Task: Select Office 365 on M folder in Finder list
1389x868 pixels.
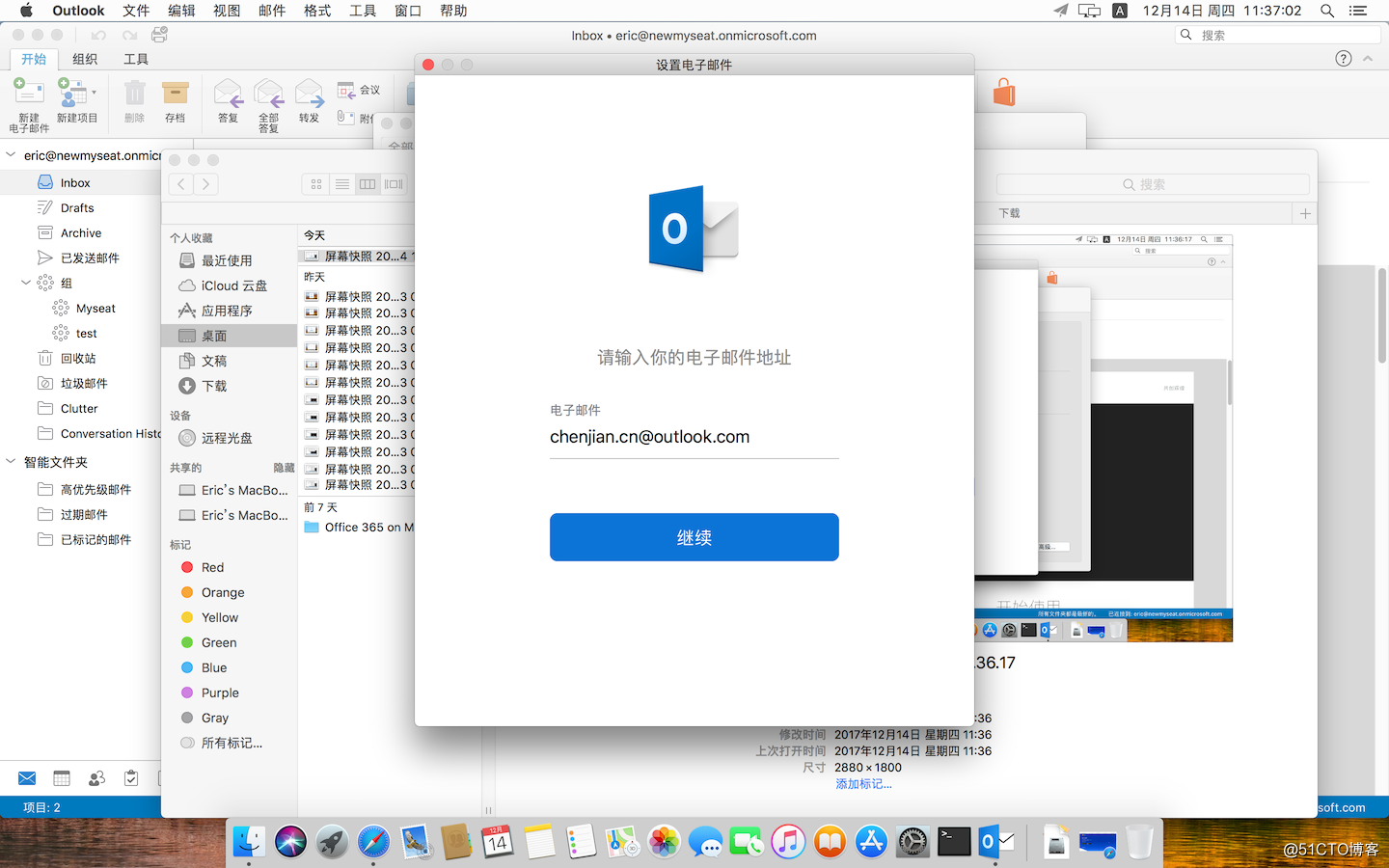Action: tap(358, 527)
